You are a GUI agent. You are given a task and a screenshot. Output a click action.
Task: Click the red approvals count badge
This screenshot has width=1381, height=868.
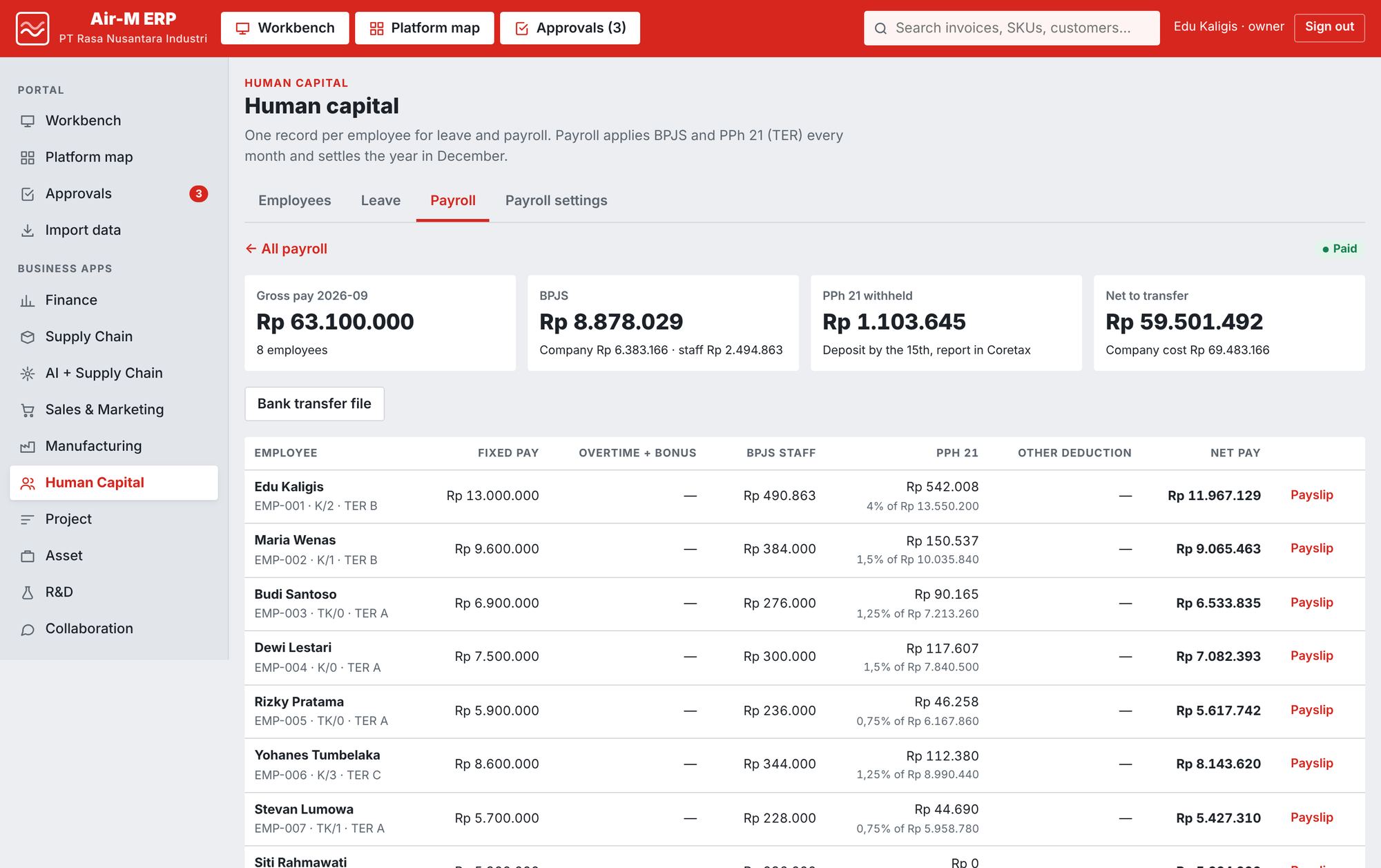point(199,194)
